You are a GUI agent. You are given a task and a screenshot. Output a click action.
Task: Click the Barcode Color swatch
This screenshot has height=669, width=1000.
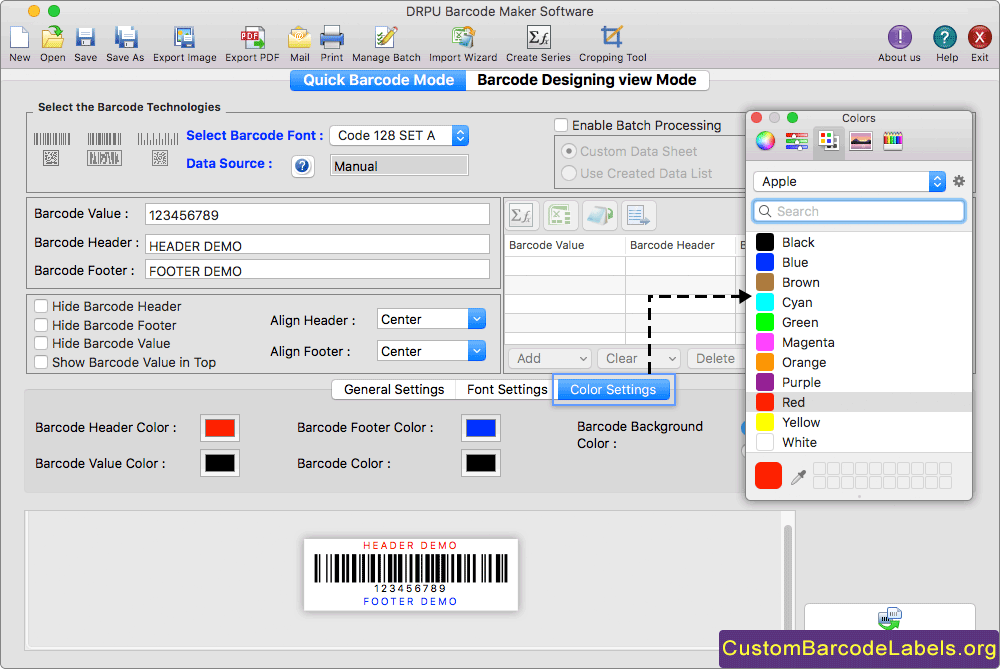(x=481, y=463)
